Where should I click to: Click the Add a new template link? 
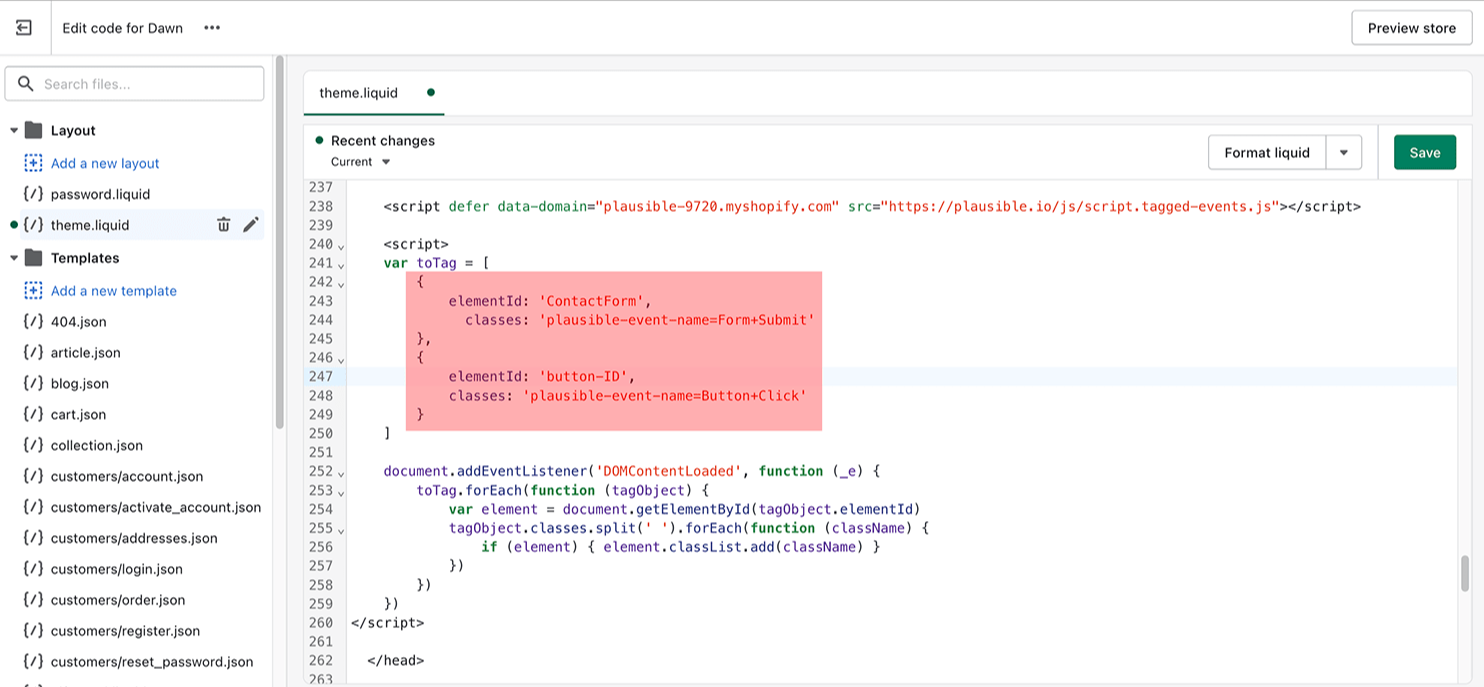(114, 291)
